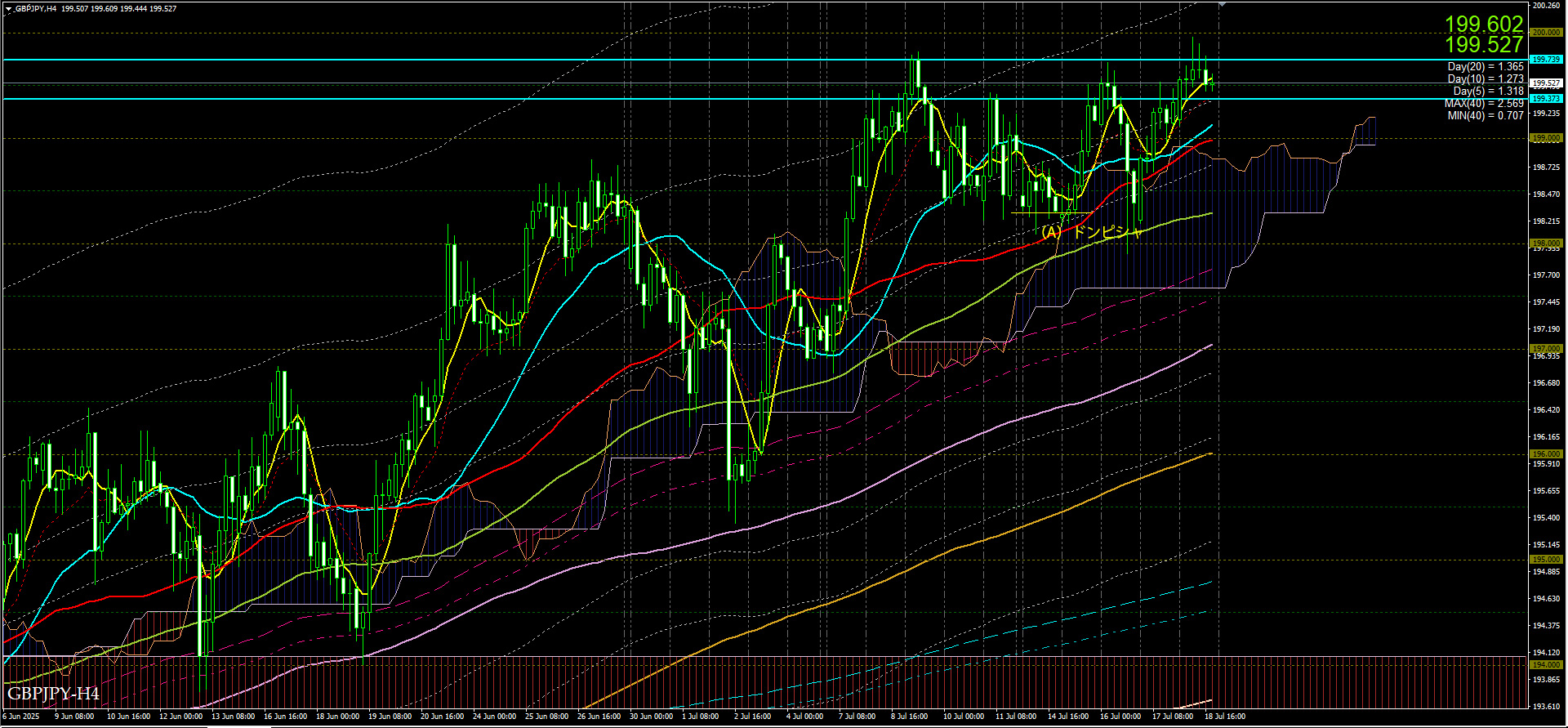
Task: Click the 16 Jul 00:00 time axis label
Action: point(1121,717)
